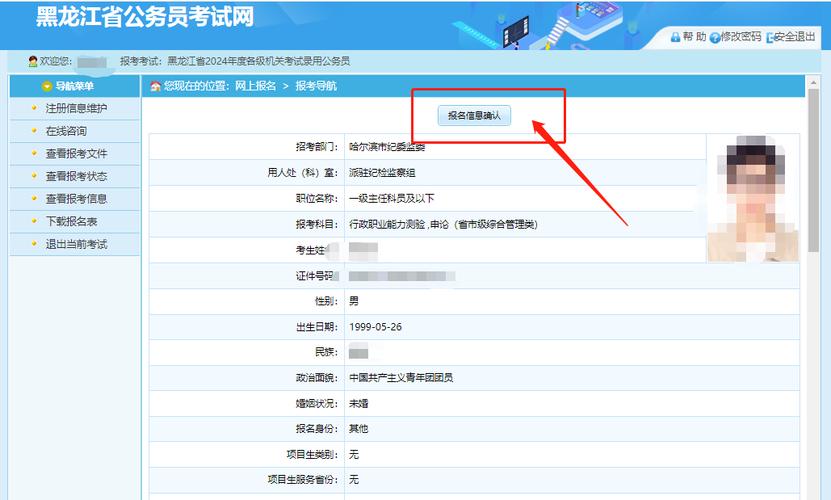Click the exit icon beside 安全退出
The height and width of the screenshot is (500, 831).
[770, 38]
